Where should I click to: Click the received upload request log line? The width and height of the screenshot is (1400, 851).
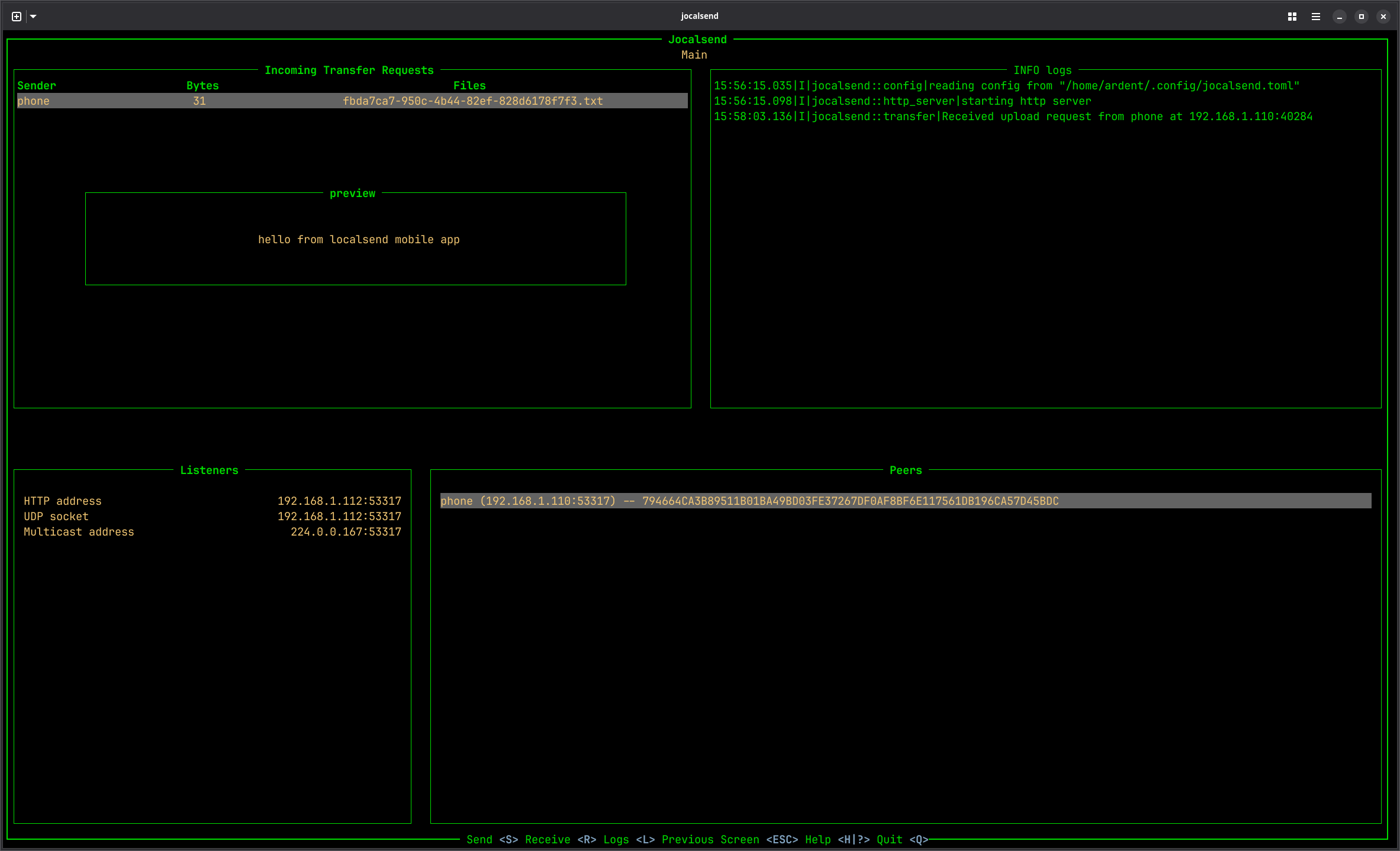point(1012,117)
